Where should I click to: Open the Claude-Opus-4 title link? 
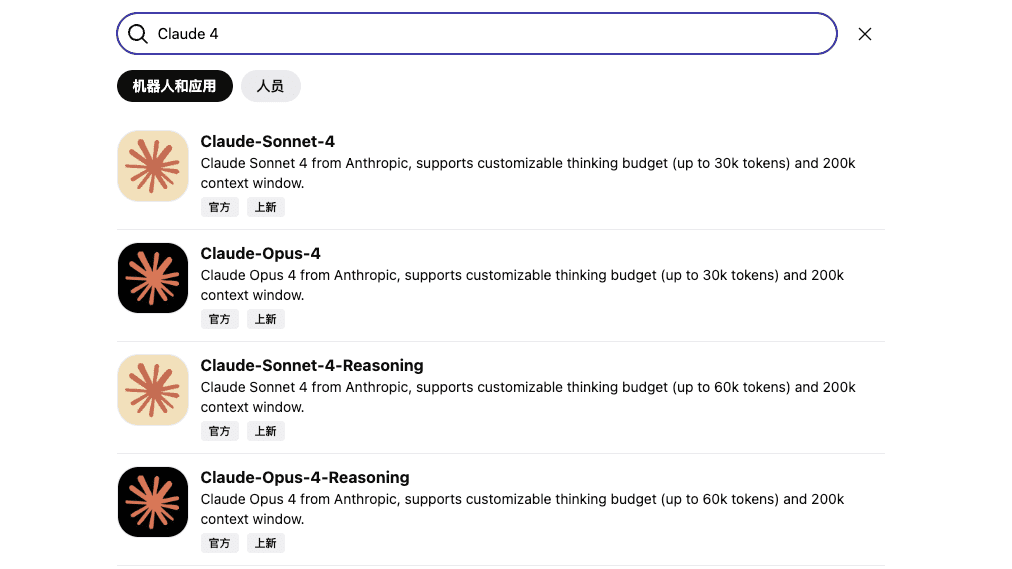coord(260,254)
